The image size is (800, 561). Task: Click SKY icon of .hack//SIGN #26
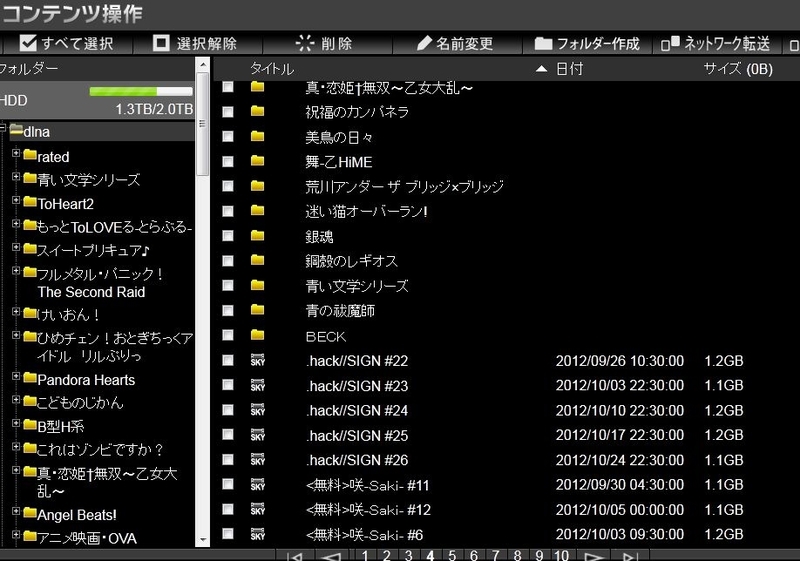[x=258, y=460]
